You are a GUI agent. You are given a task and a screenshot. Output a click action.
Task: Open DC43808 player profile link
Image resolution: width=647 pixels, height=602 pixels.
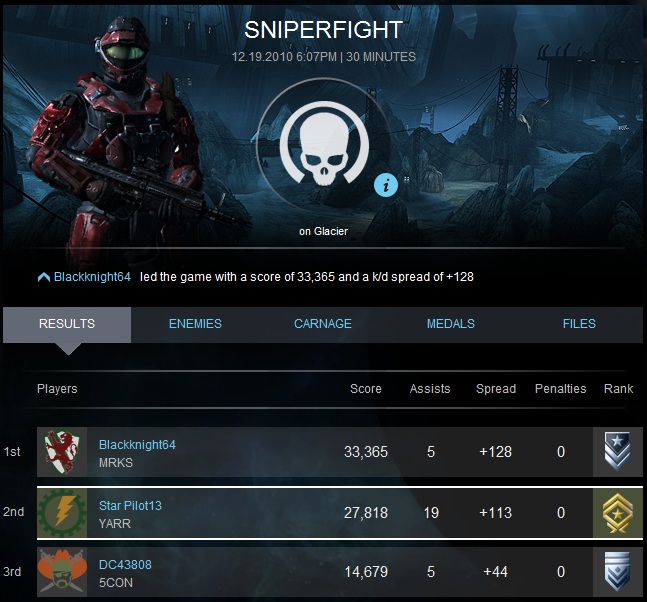[x=125, y=565]
